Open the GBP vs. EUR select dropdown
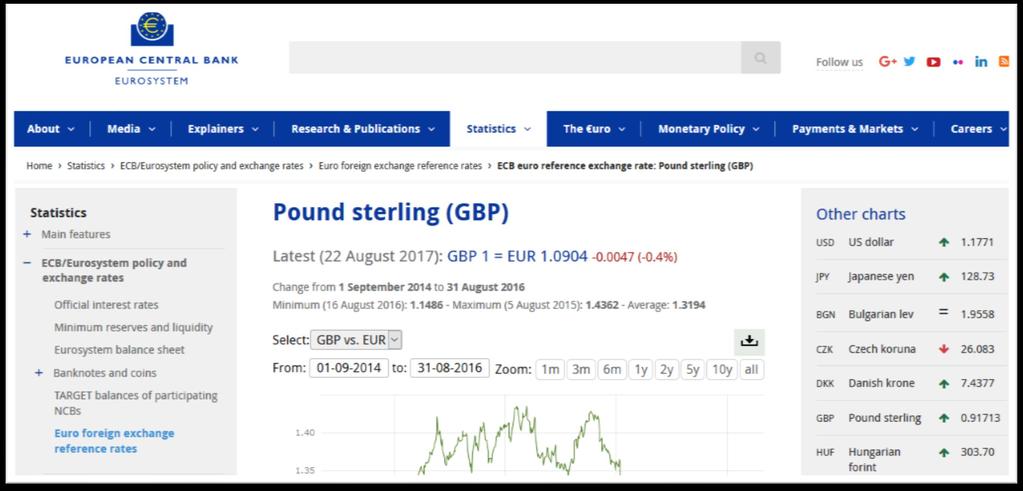Image resolution: width=1023 pixels, height=491 pixels. pos(356,340)
